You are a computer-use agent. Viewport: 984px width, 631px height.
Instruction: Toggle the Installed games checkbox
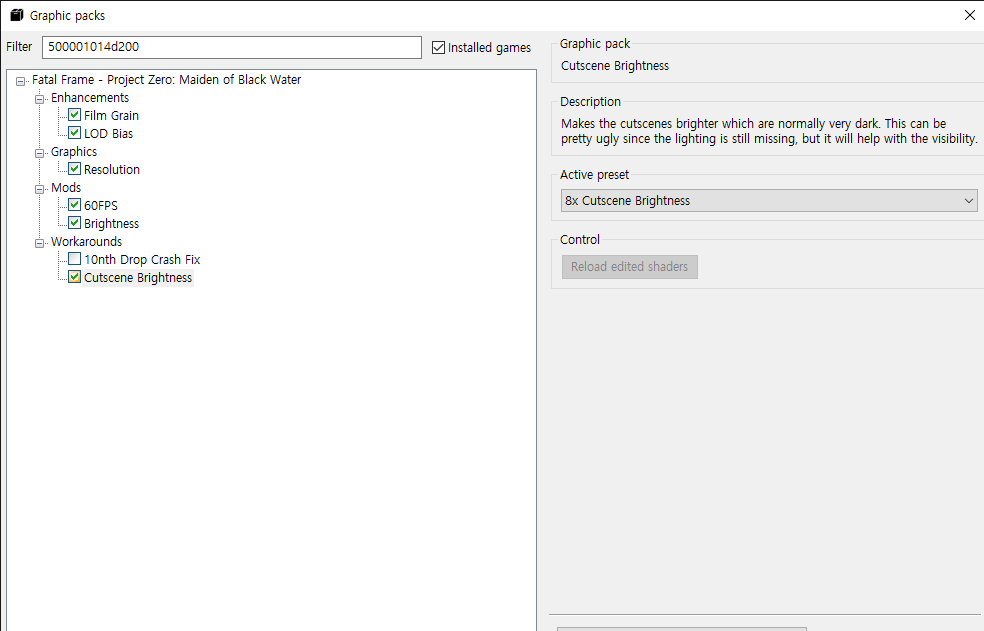tap(439, 47)
